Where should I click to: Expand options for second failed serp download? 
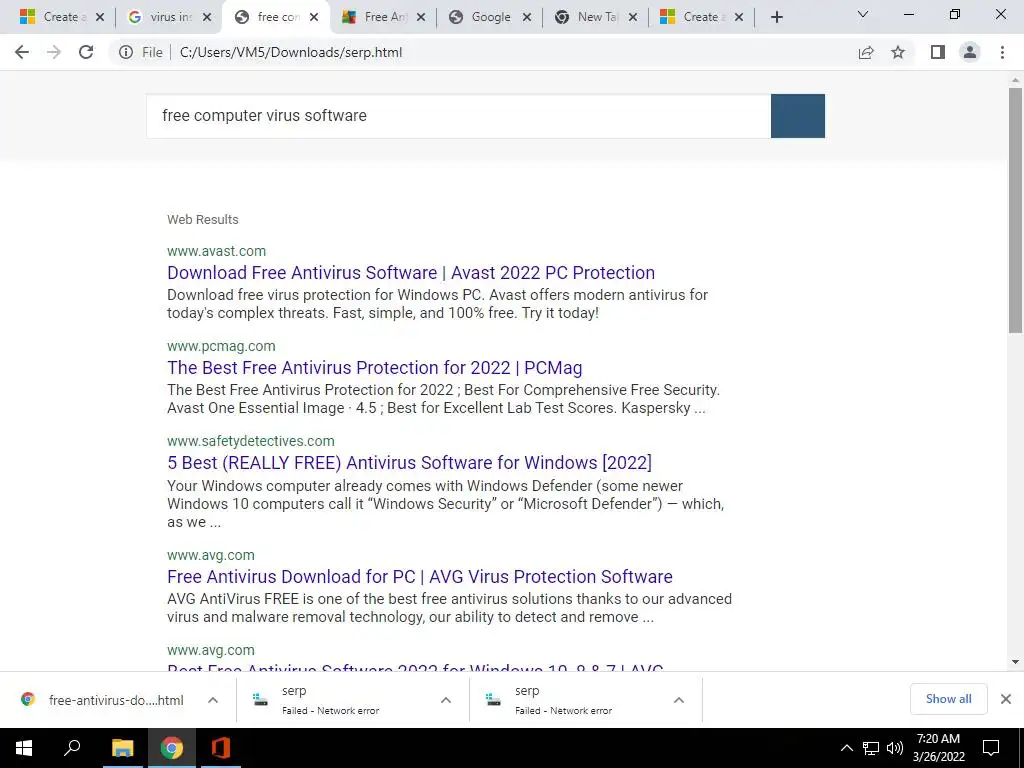(679, 700)
